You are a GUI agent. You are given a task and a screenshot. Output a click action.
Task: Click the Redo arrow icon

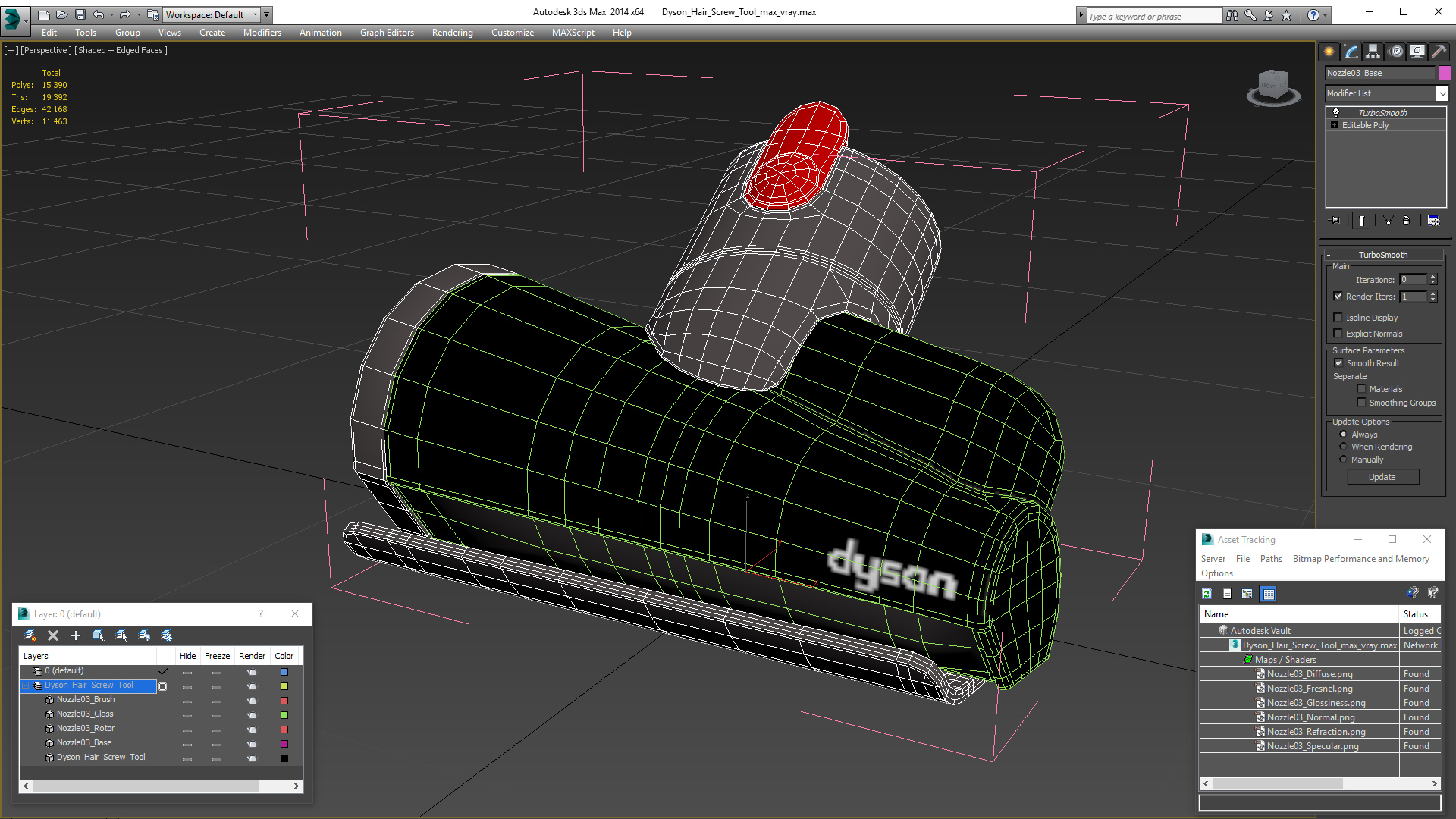pos(125,14)
